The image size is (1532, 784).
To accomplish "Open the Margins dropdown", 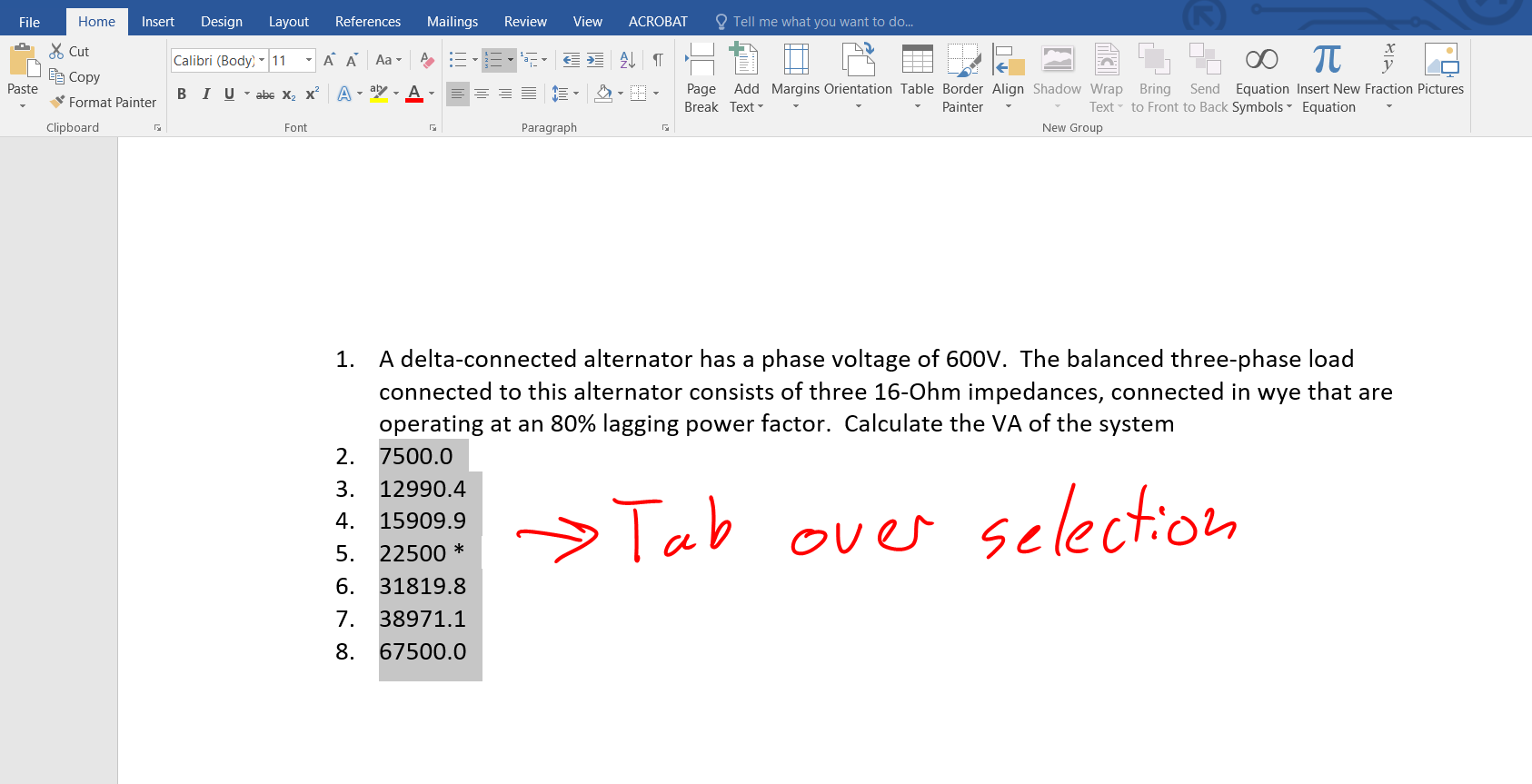I will pos(795,78).
